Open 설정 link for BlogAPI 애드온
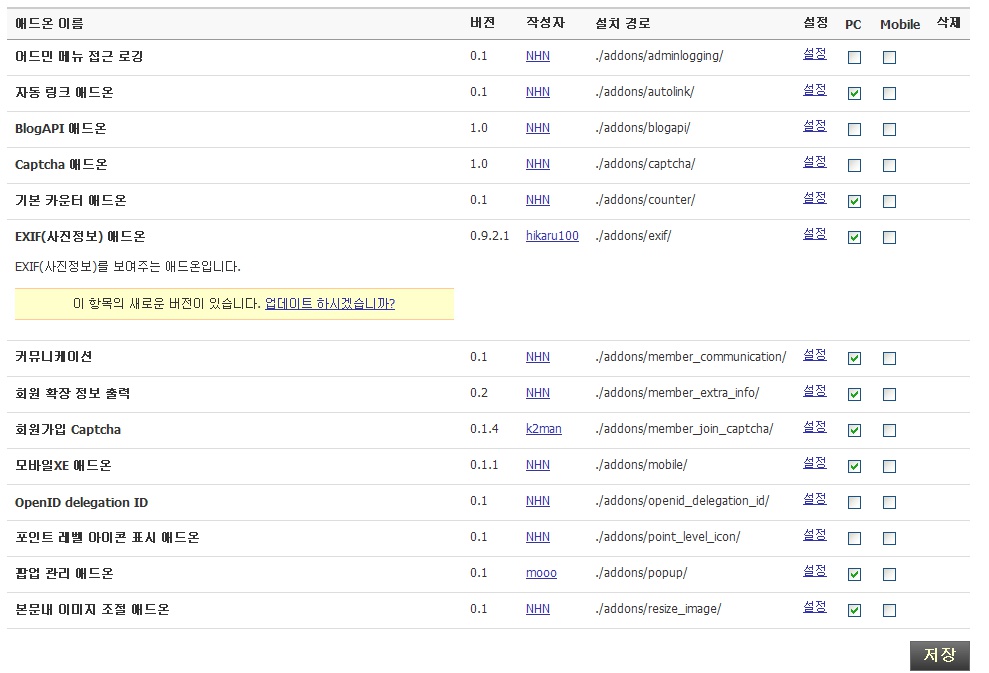Screen dimensions: 989x673 click(814, 126)
